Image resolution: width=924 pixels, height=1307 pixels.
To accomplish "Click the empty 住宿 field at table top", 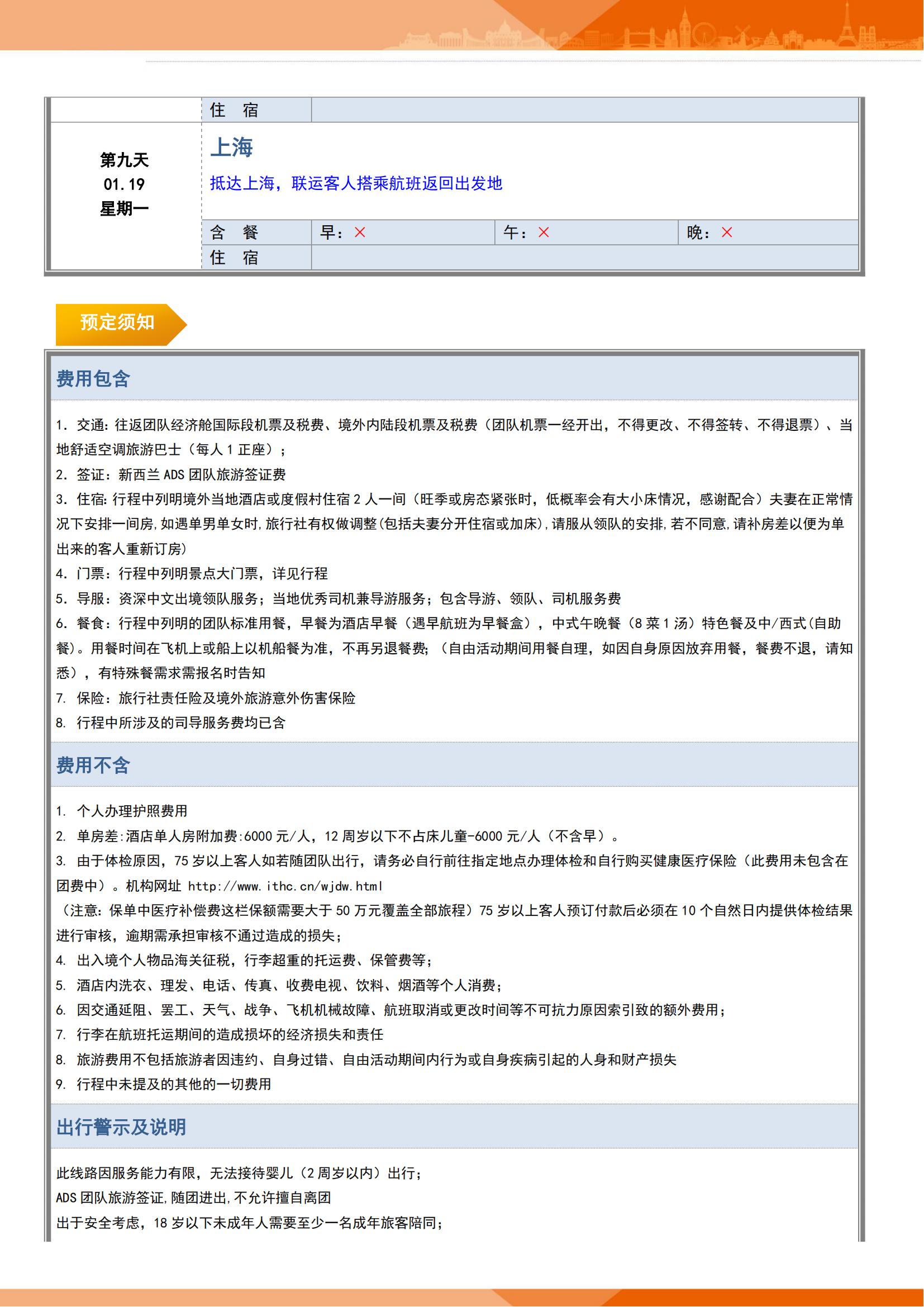I will [584, 110].
